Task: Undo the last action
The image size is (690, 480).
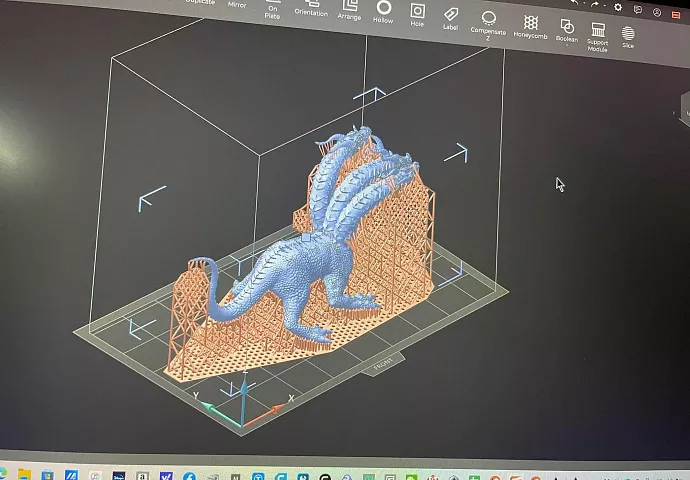Action: point(575,2)
